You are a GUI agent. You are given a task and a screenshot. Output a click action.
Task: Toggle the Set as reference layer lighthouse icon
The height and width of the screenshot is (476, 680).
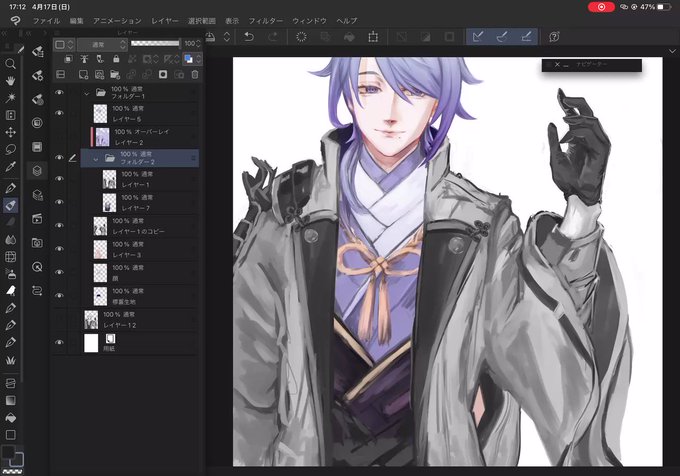(84, 59)
